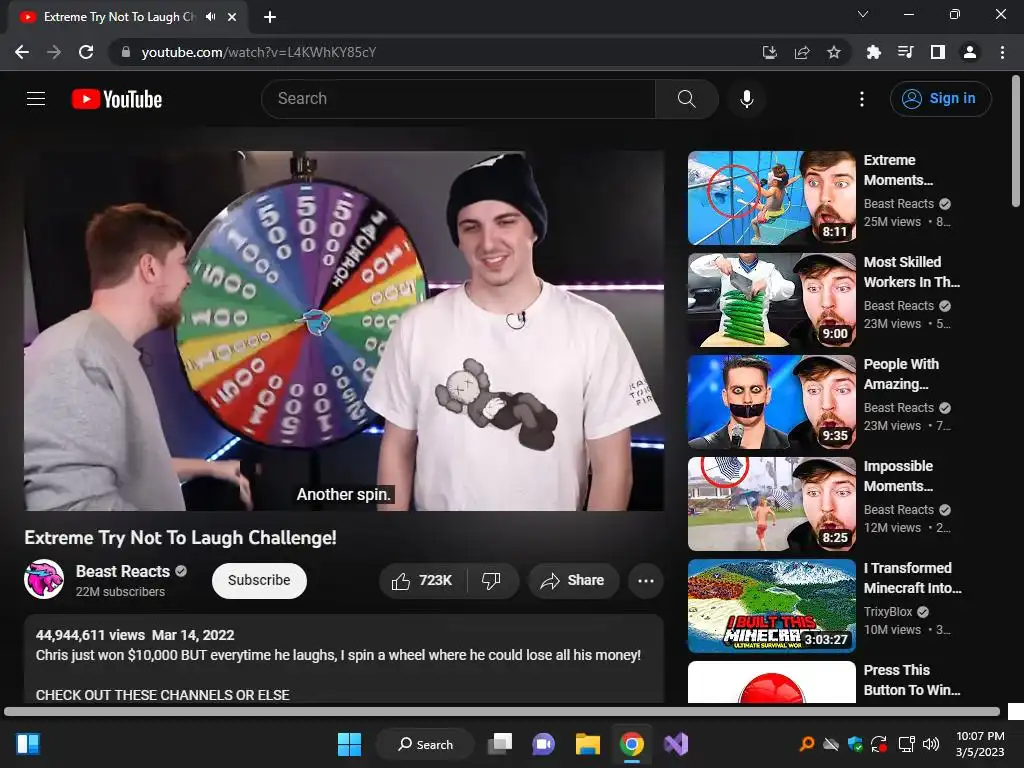1024x768 pixels.
Task: Go to YouTube home via logo
Action: point(117,99)
